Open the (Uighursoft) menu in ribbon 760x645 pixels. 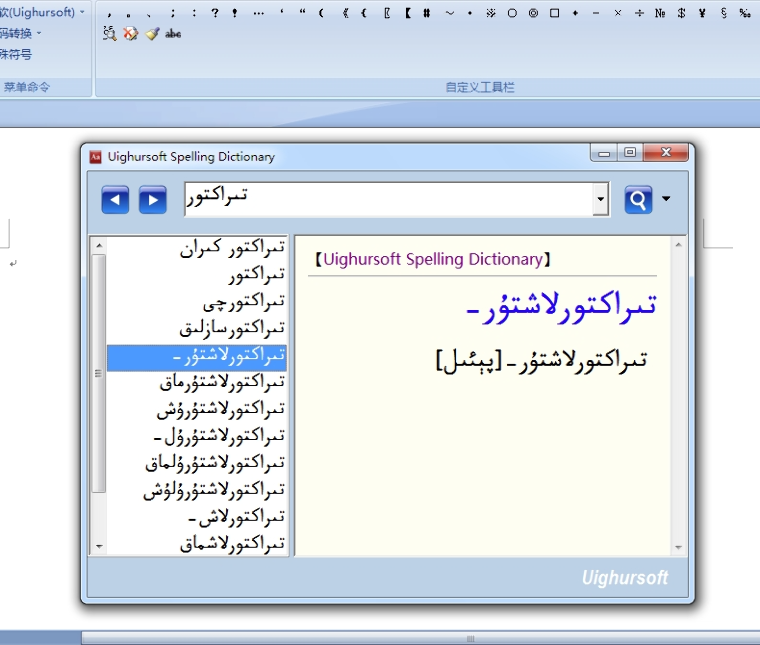coord(42,12)
